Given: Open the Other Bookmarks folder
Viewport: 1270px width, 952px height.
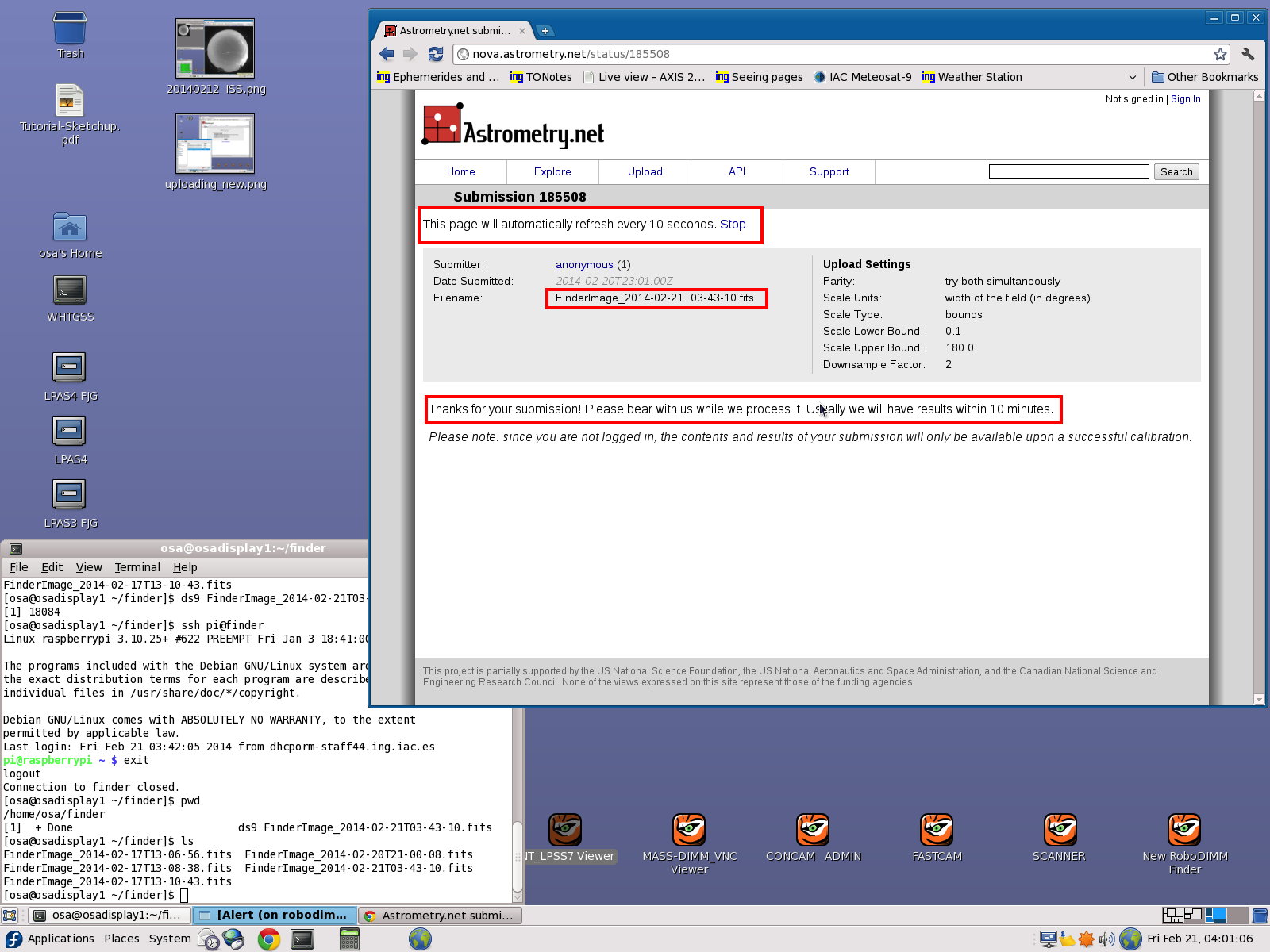Looking at the screenshot, I should (x=1205, y=77).
